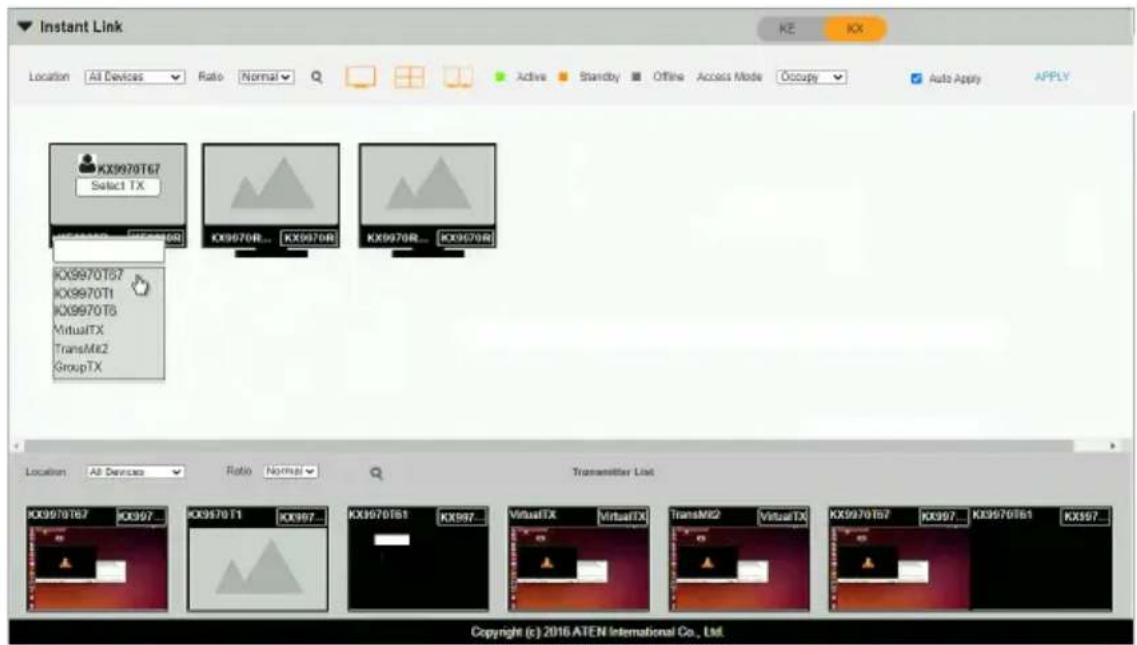Click the search magnifier in top toolbar
This screenshot has height=645, width=1137.
317,77
